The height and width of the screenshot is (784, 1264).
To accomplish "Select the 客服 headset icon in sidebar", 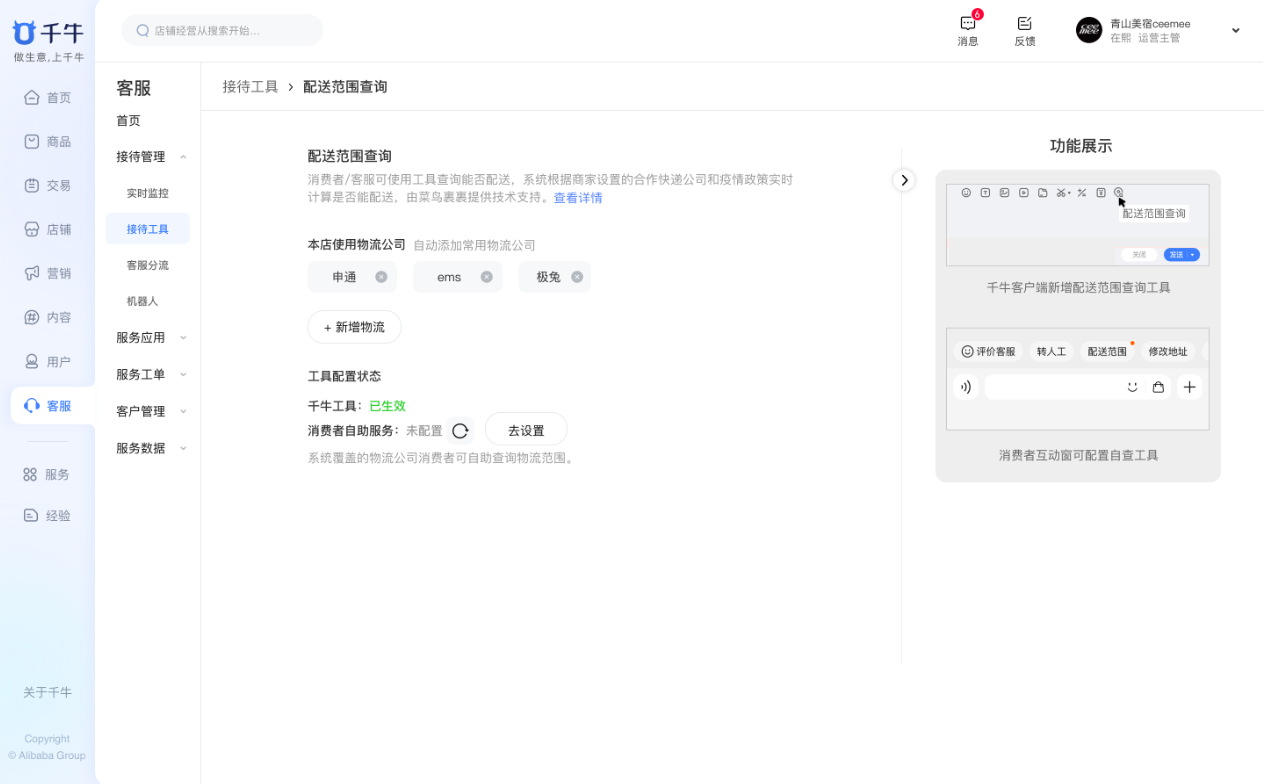I will point(31,406).
